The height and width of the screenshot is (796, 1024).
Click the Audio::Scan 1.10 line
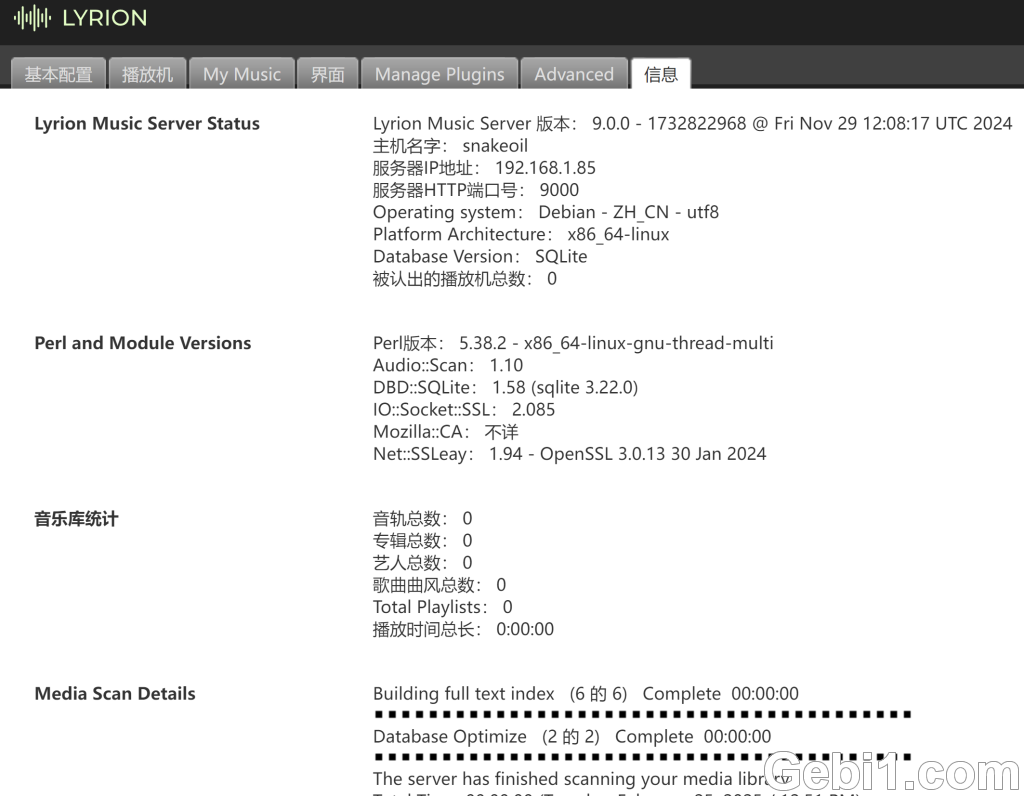448,365
